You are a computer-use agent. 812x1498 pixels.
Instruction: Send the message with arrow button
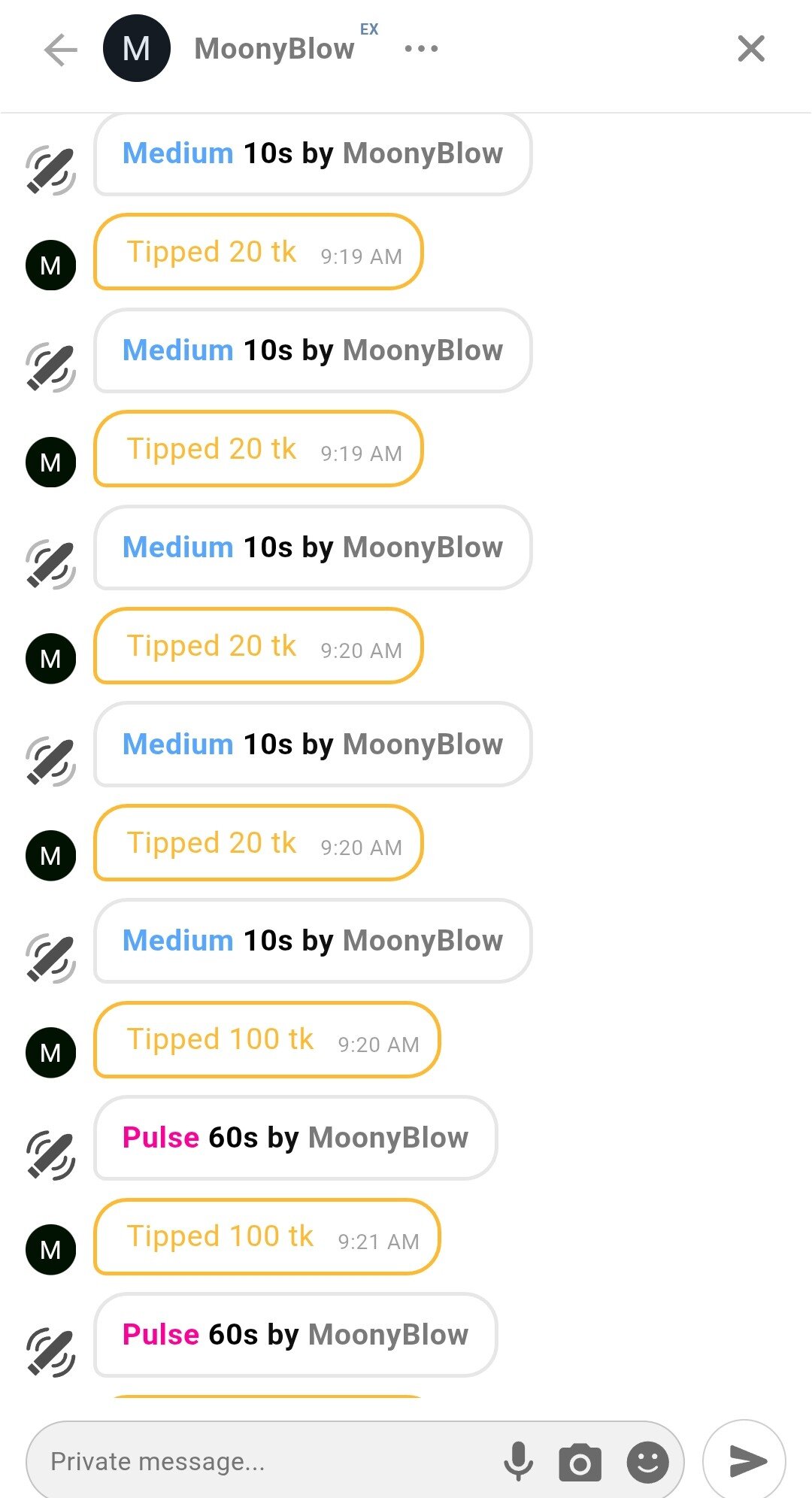(744, 1460)
